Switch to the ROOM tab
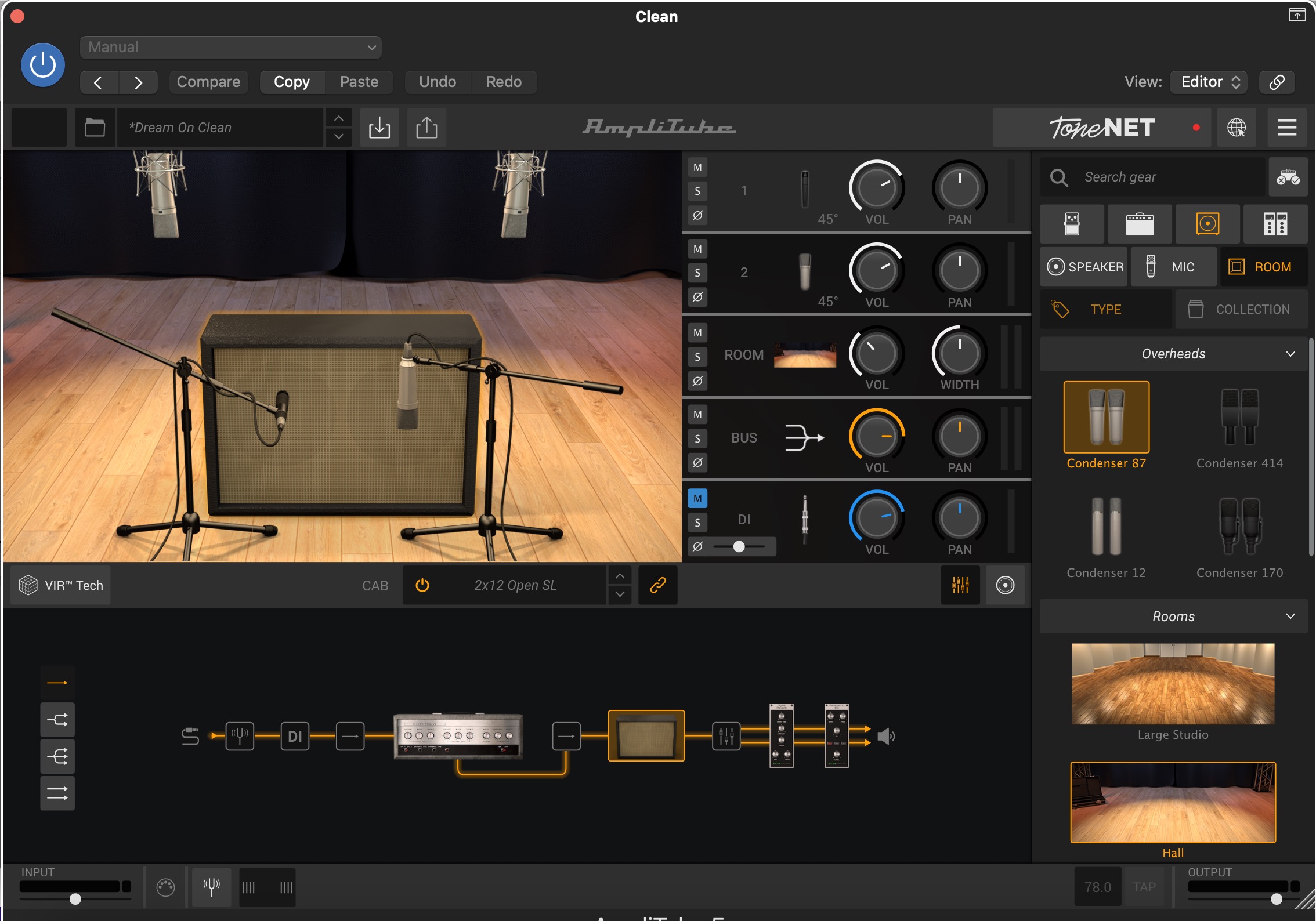The image size is (1316, 921). point(1264,267)
